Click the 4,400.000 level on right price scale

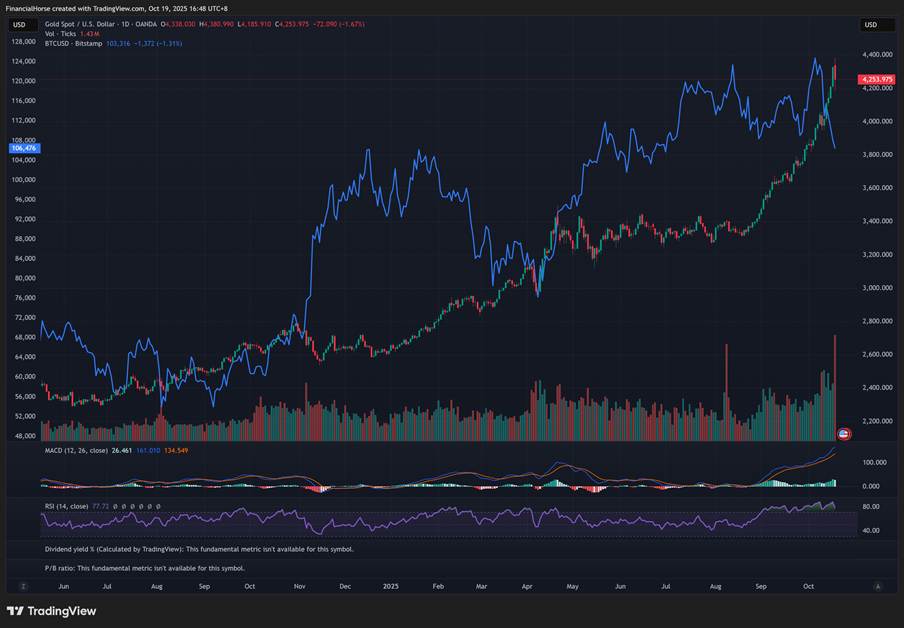click(876, 55)
